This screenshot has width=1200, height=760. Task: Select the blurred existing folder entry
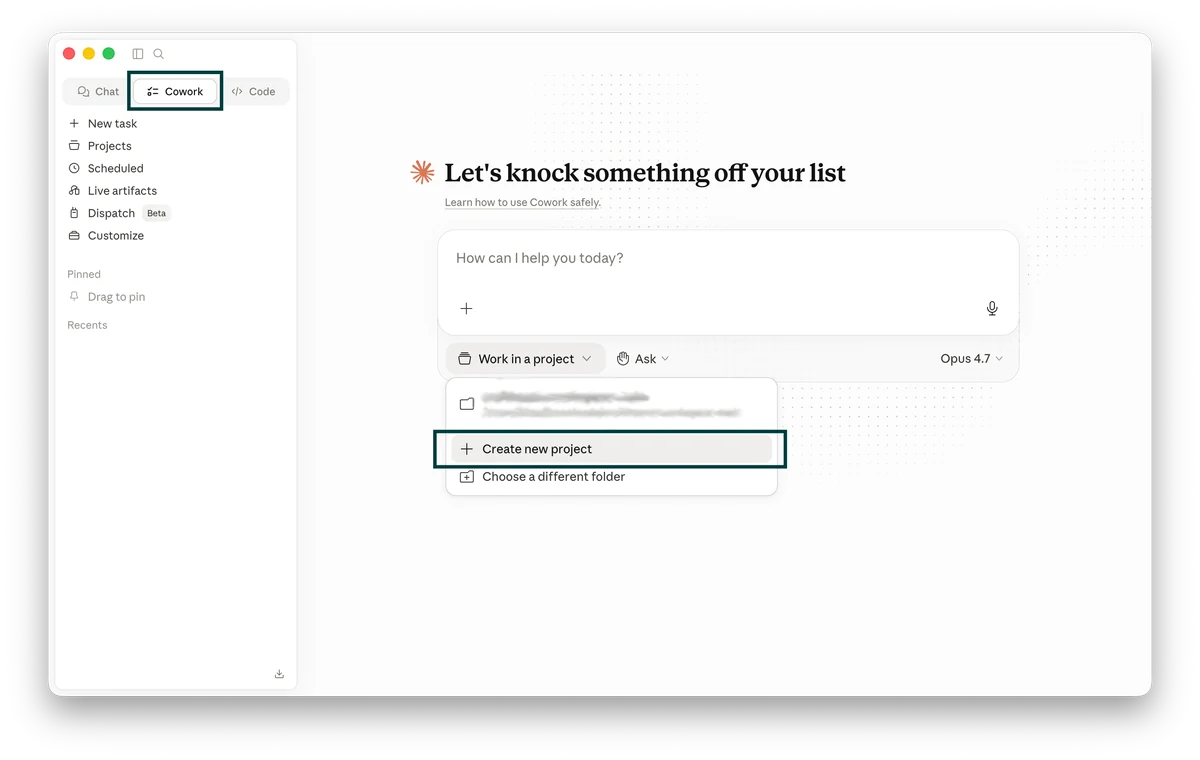[x=611, y=404]
